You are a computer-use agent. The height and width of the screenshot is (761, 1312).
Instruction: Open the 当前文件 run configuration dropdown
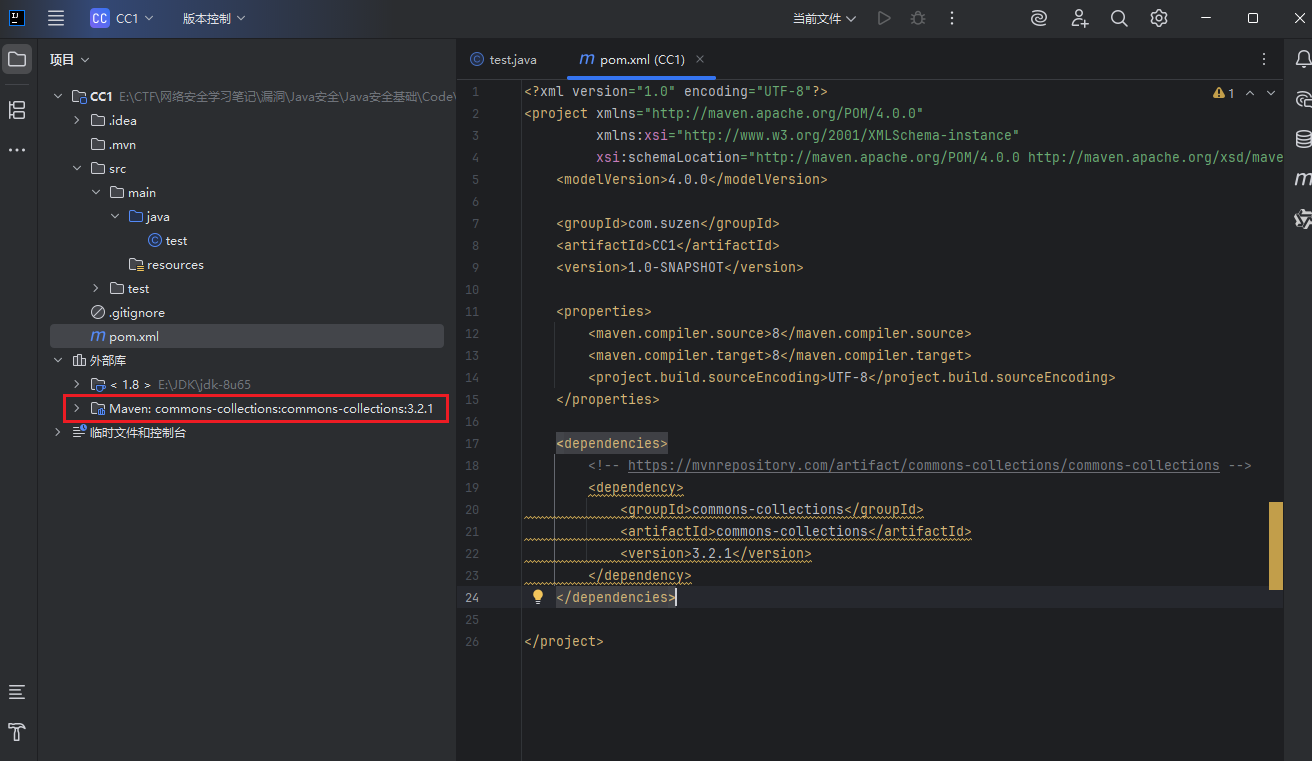point(824,18)
